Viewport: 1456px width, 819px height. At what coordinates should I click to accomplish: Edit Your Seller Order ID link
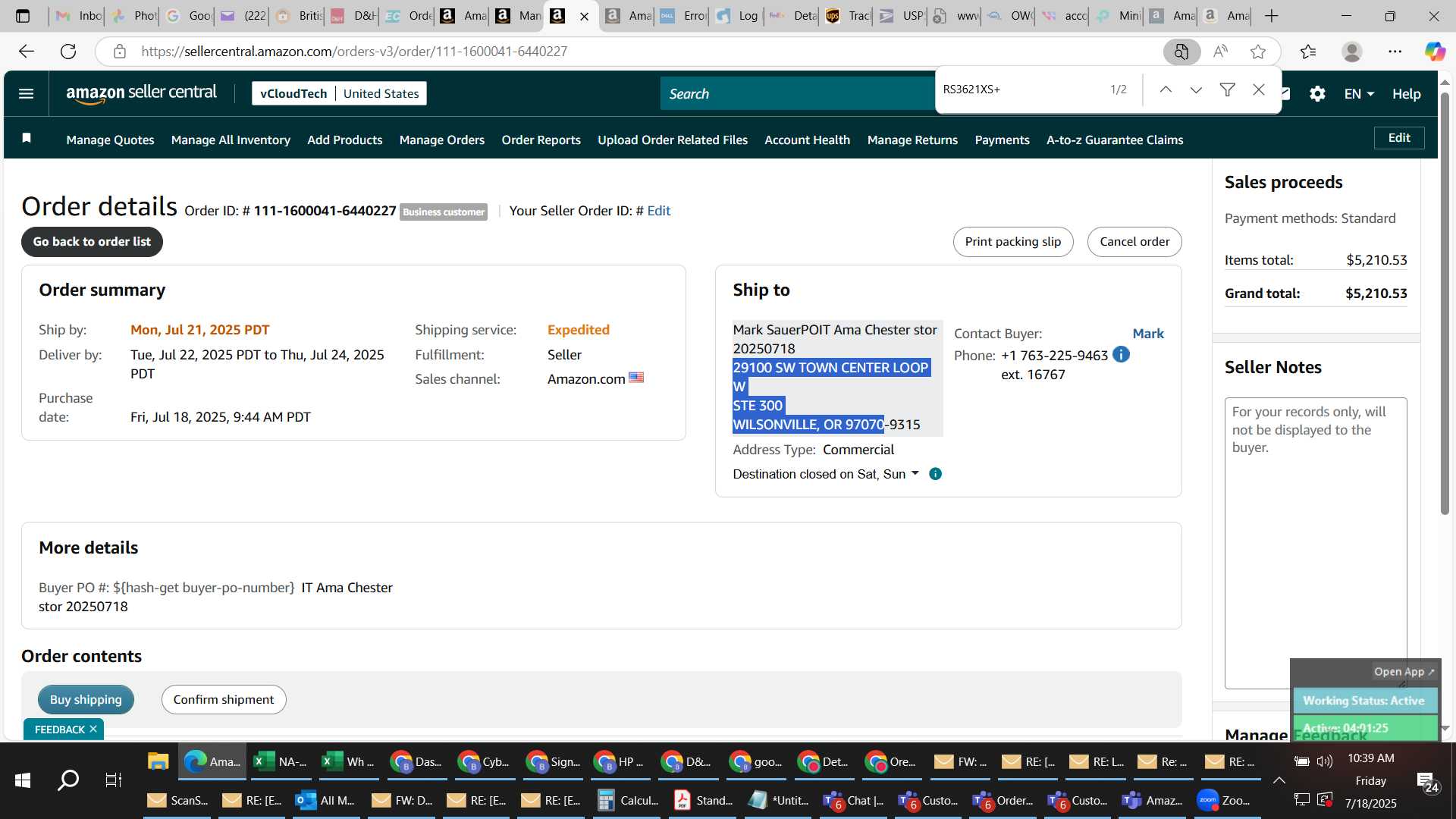coord(658,211)
